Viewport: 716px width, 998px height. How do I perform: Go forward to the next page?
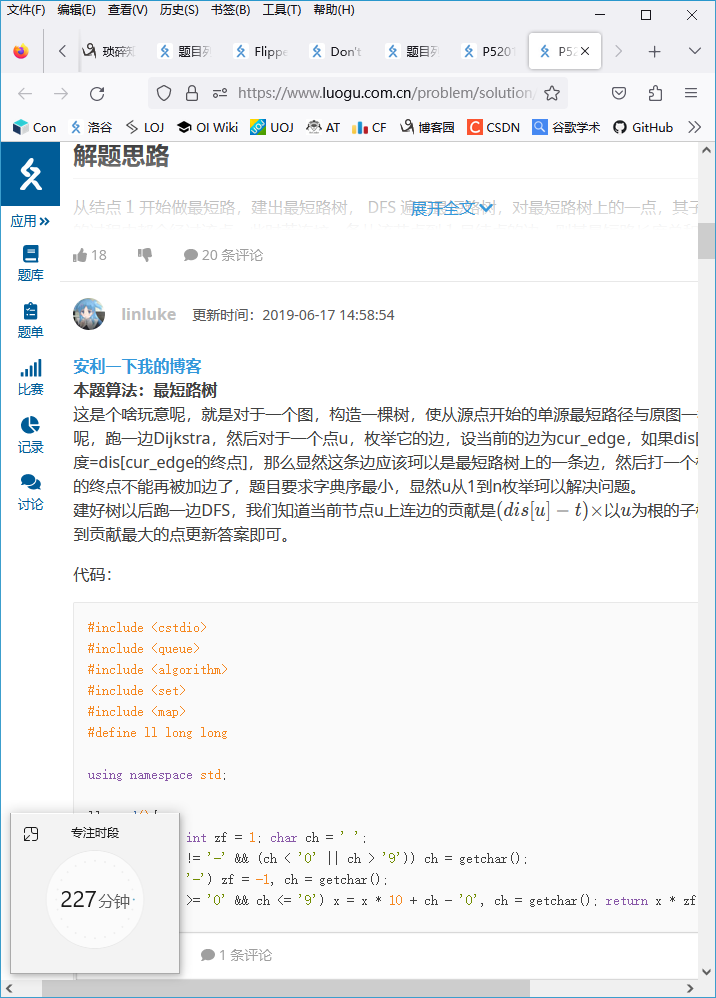[x=61, y=94]
